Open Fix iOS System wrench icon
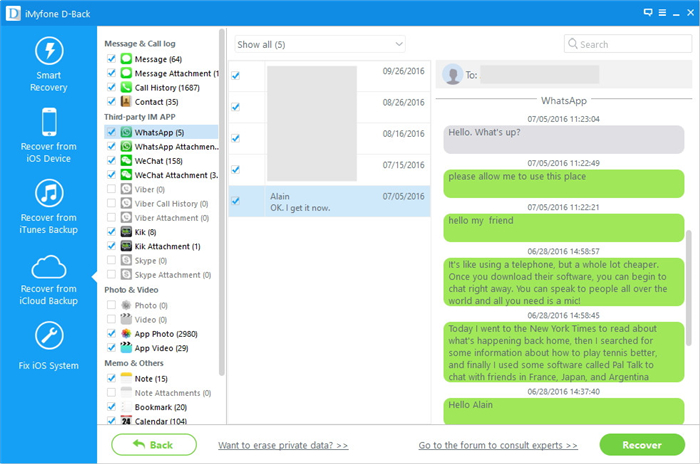Screen dimensions: 700x464 click(49, 335)
